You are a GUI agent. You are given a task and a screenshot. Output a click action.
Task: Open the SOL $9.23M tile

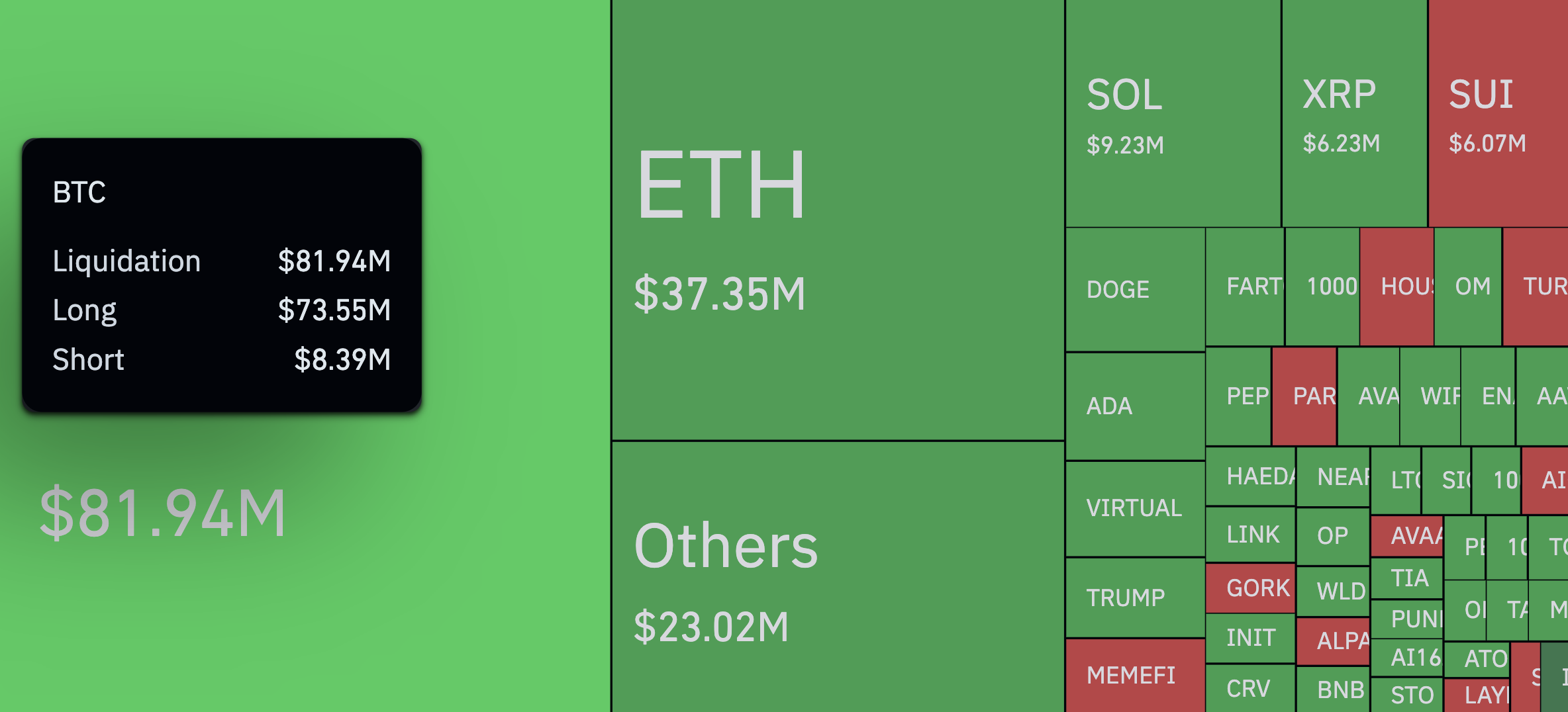[1172, 114]
